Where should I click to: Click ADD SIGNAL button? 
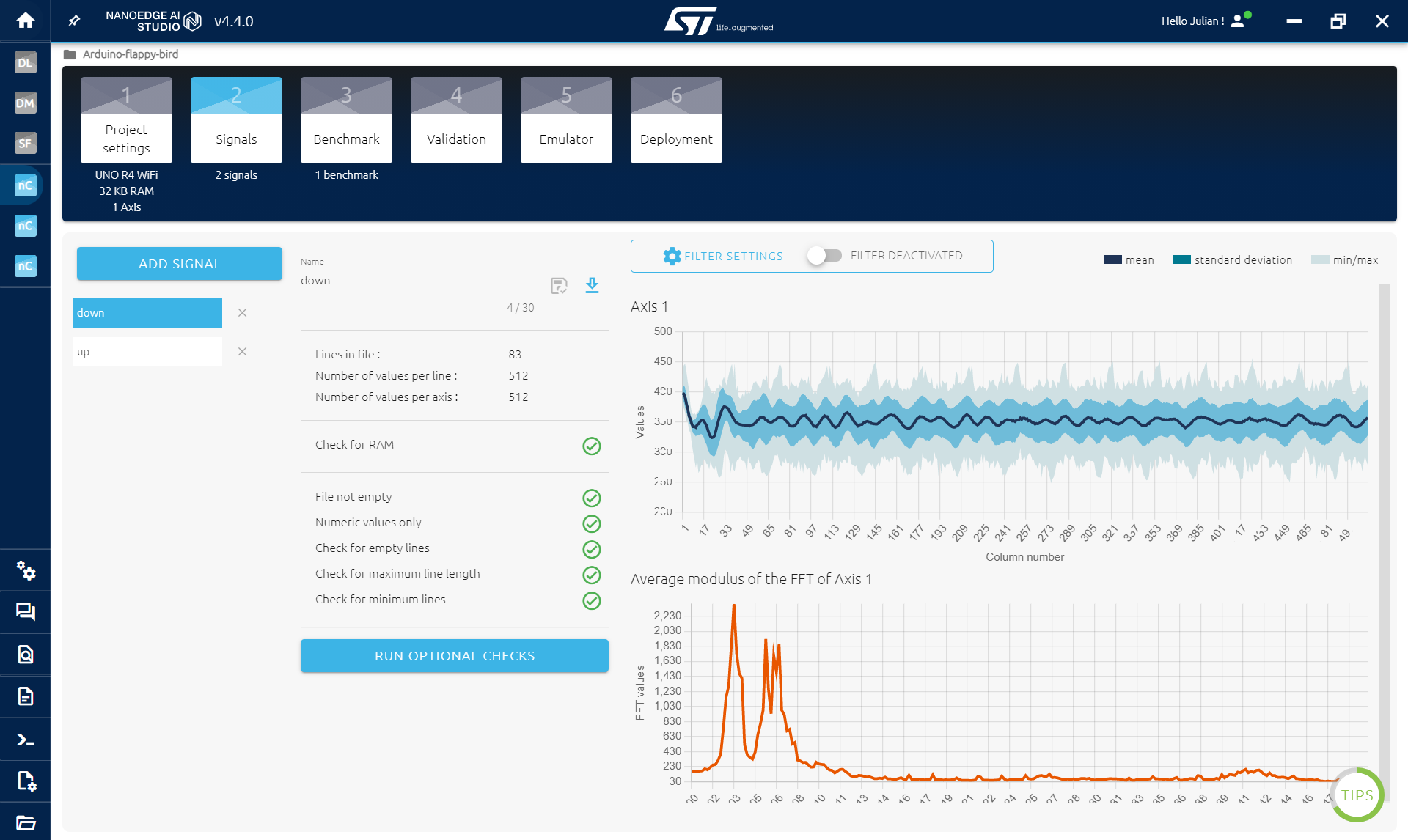180,263
